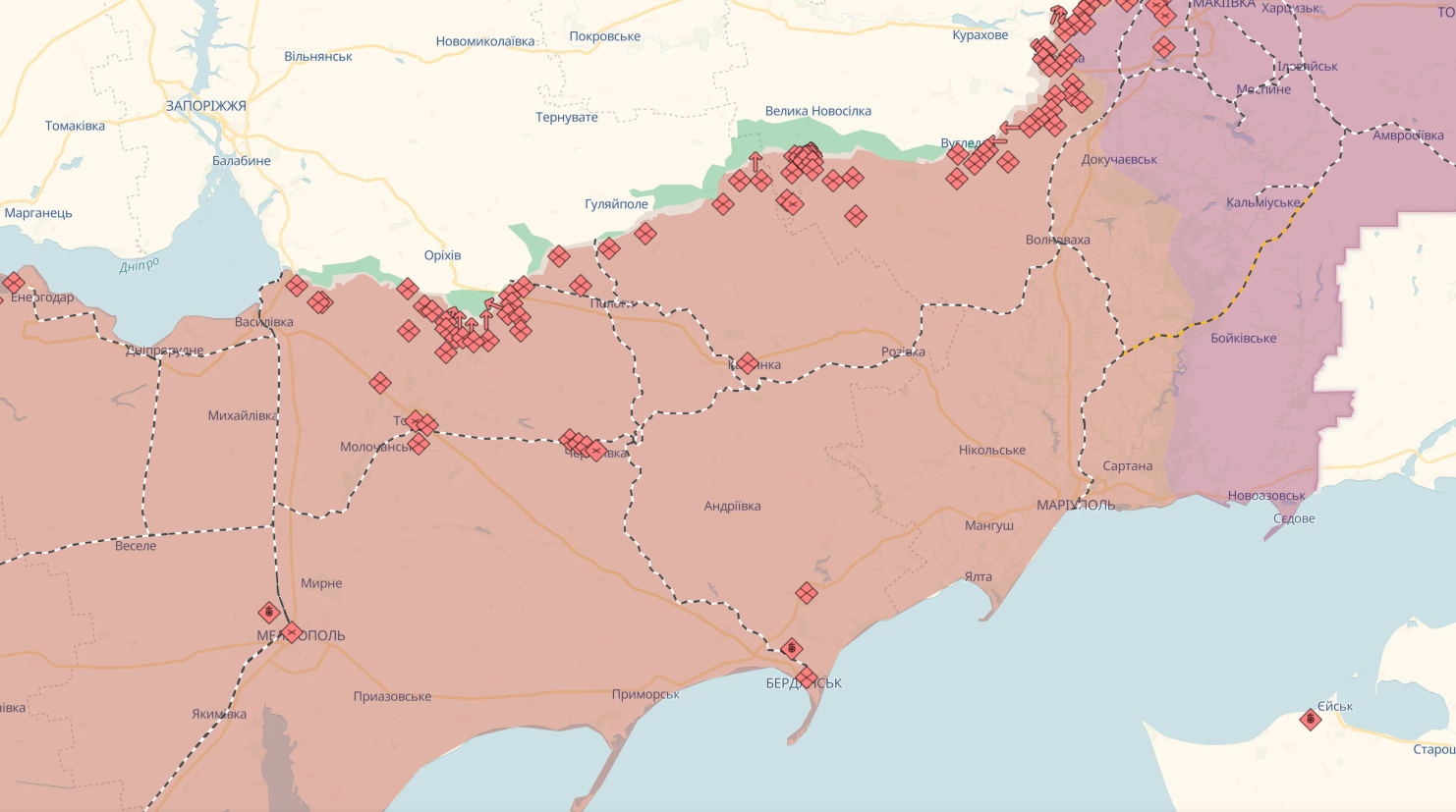Click the Дніпро river label
Viewport: 1456px width, 812px height.
tap(139, 265)
